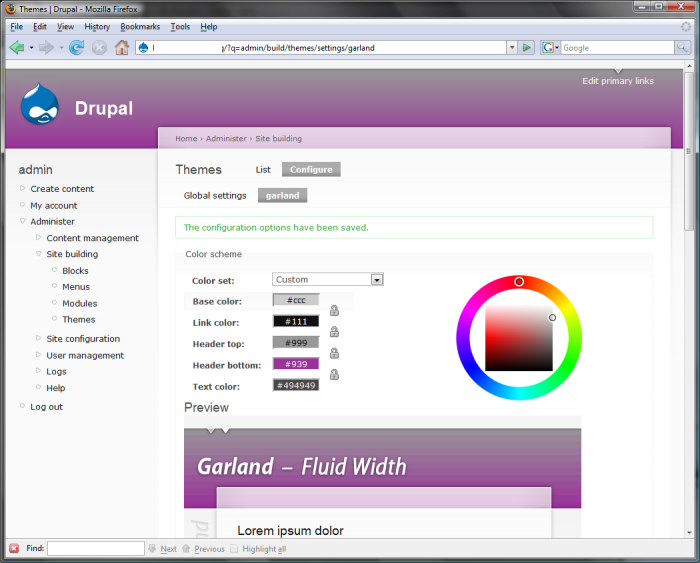700x563 pixels.
Task: Click the Google search box
Action: click(617, 47)
